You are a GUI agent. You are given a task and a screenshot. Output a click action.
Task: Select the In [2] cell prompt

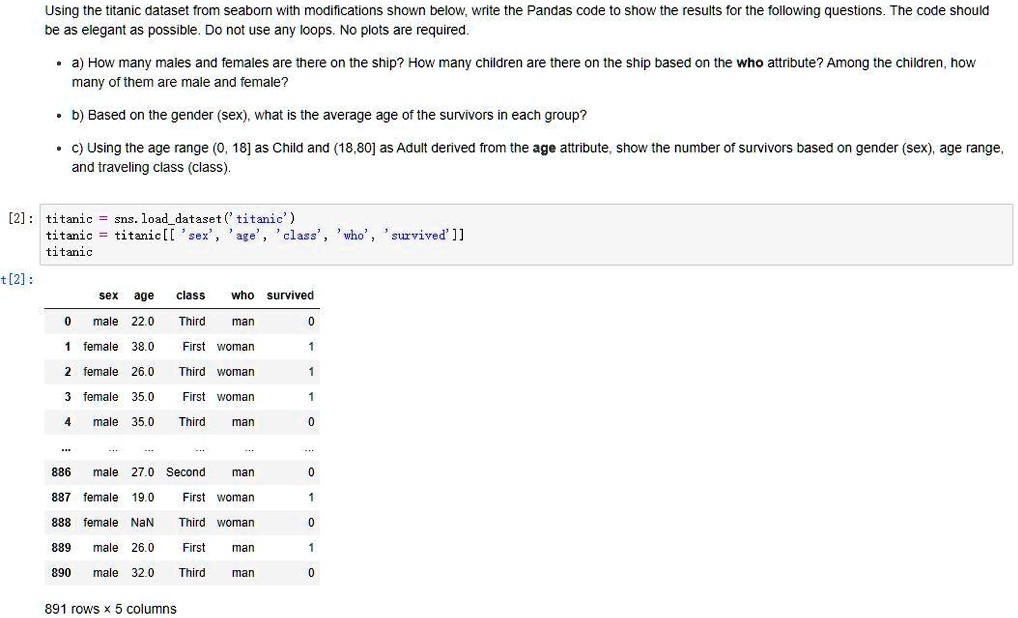[20, 218]
